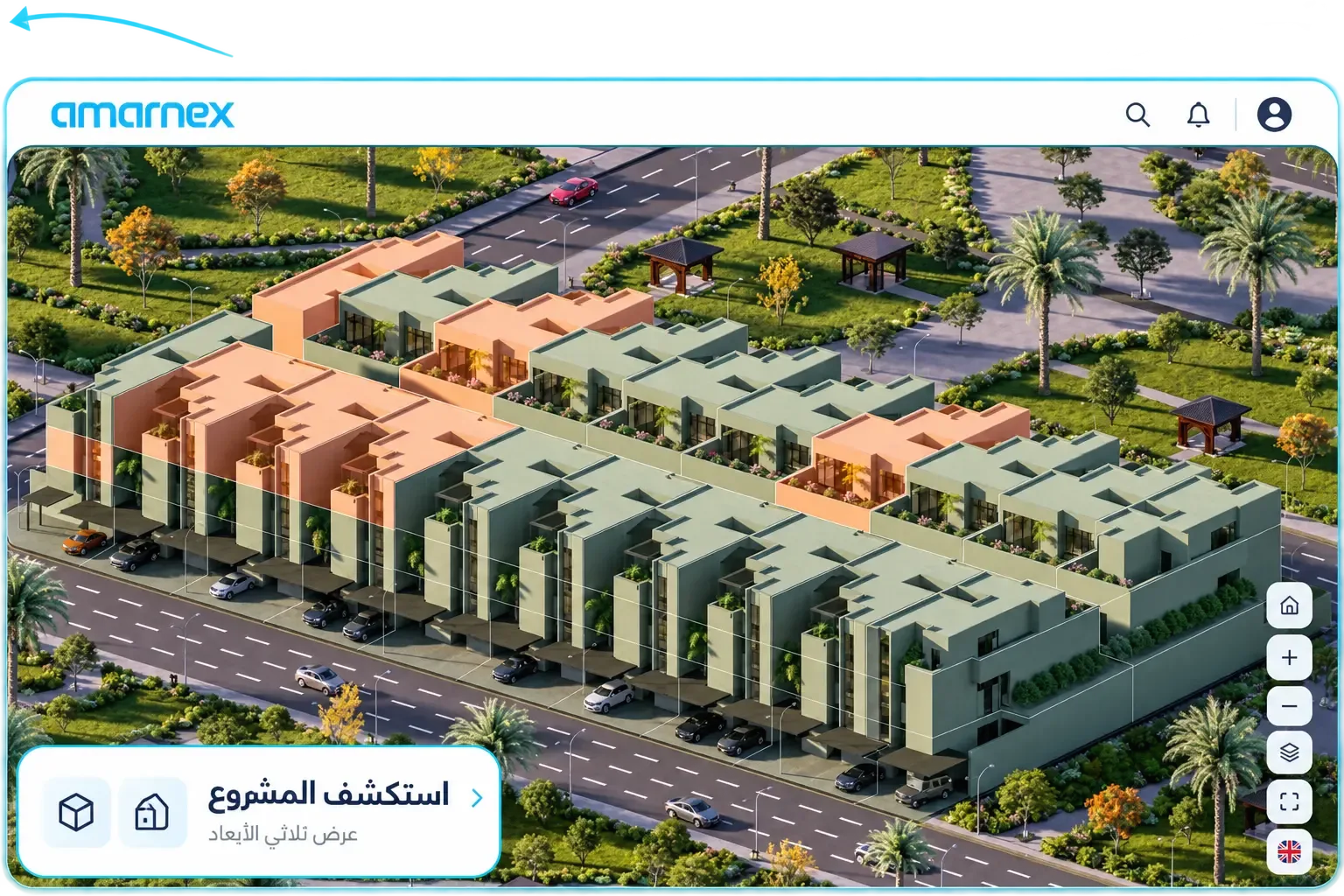This screenshot has width=1344, height=896.
Task: Switch language using the UK flag
Action: [1289, 850]
